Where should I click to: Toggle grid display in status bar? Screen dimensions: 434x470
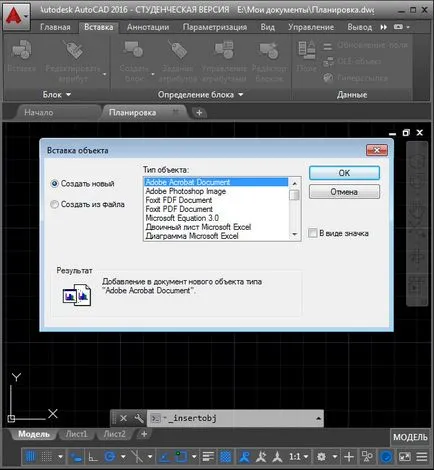pyautogui.click(x=30, y=457)
